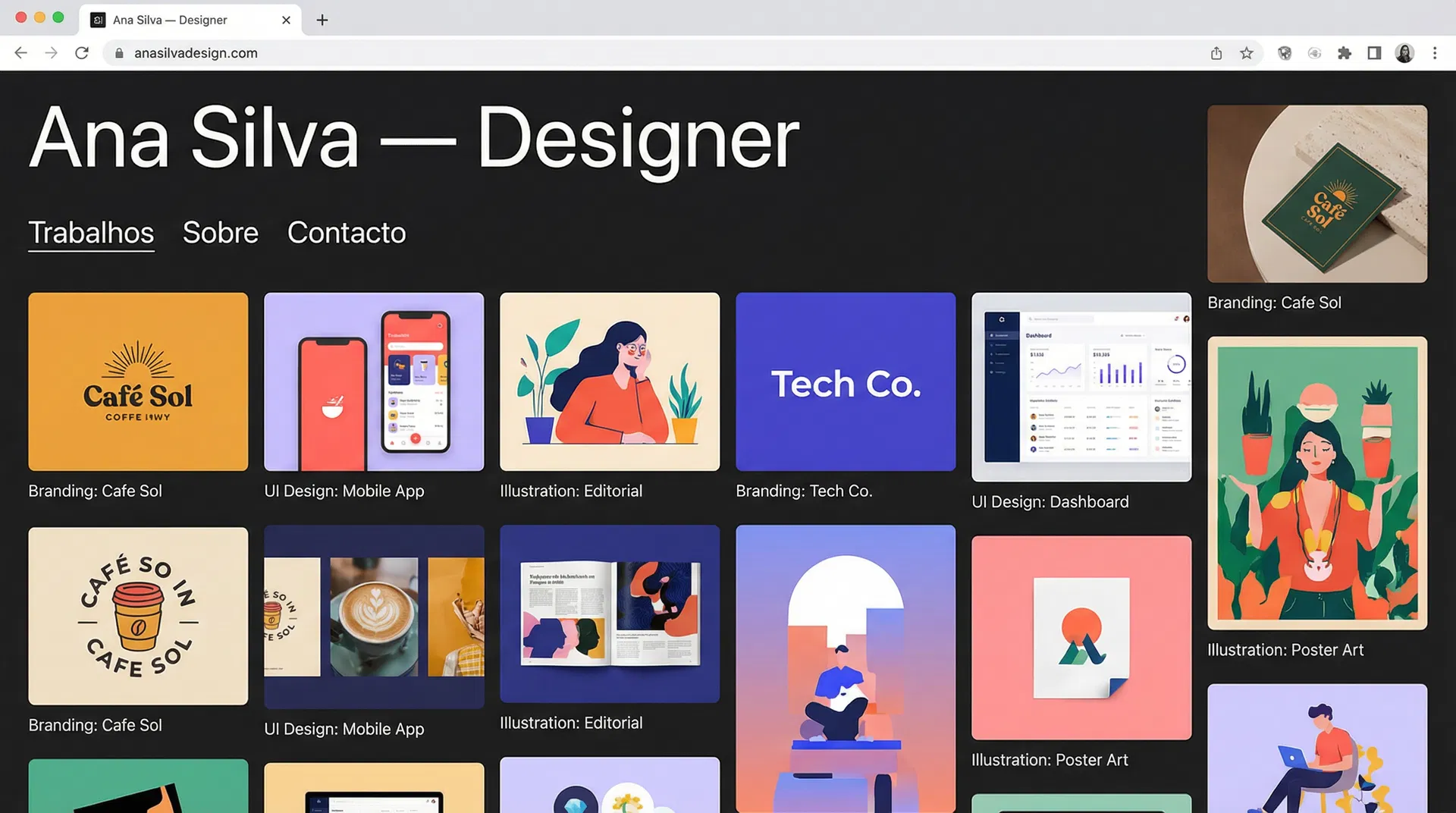Select the Ana Silva — Designer tab

182,20
